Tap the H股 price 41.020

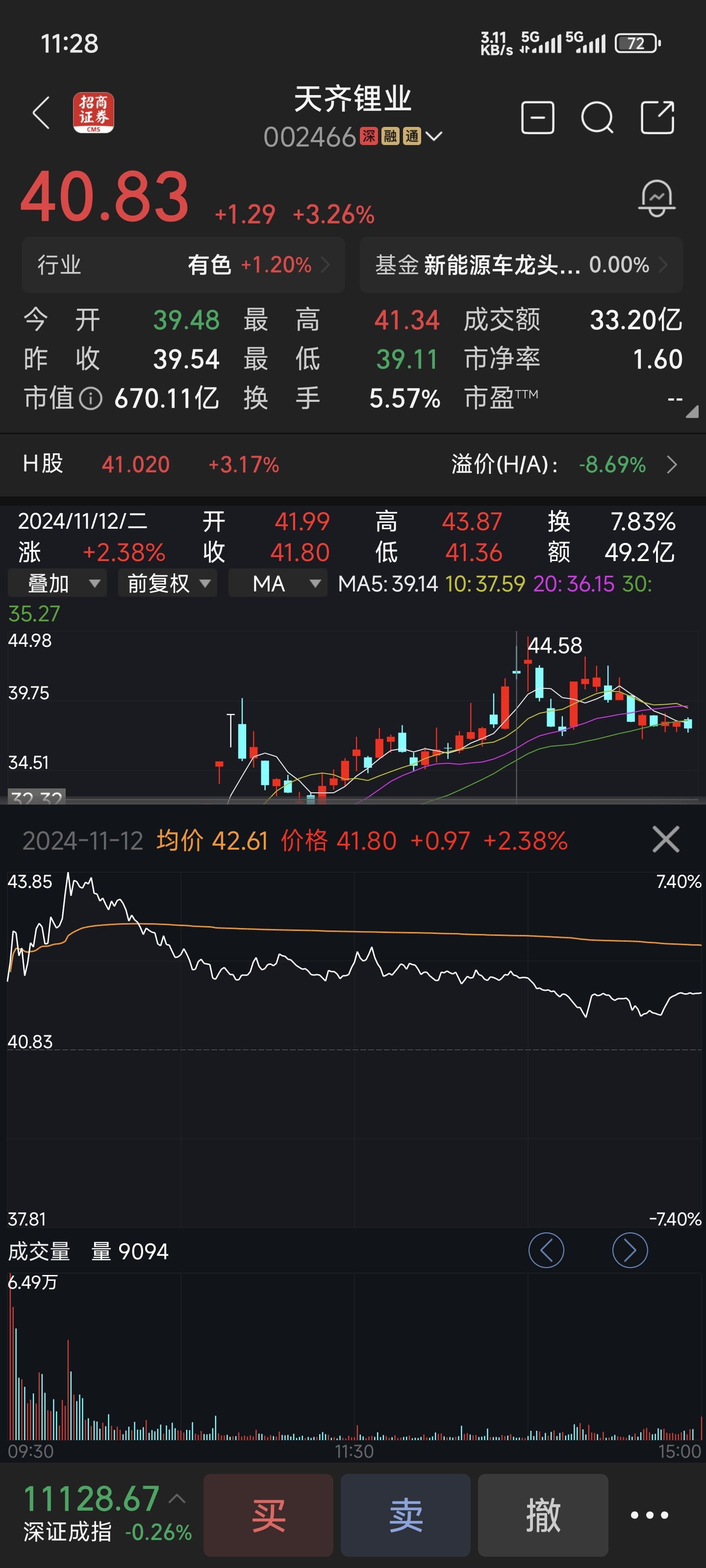pyautogui.click(x=136, y=465)
